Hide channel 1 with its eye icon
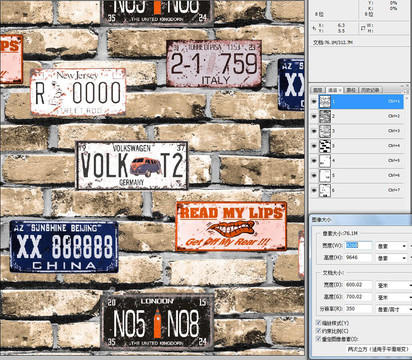This screenshot has width=412, height=360. point(314,101)
